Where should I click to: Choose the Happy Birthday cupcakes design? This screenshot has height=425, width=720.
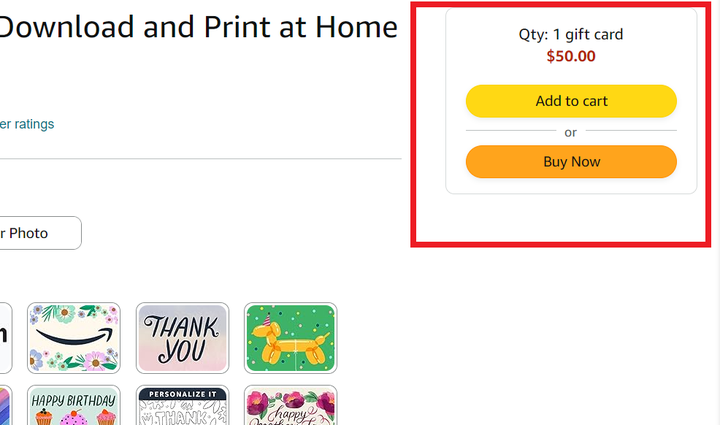(73, 405)
